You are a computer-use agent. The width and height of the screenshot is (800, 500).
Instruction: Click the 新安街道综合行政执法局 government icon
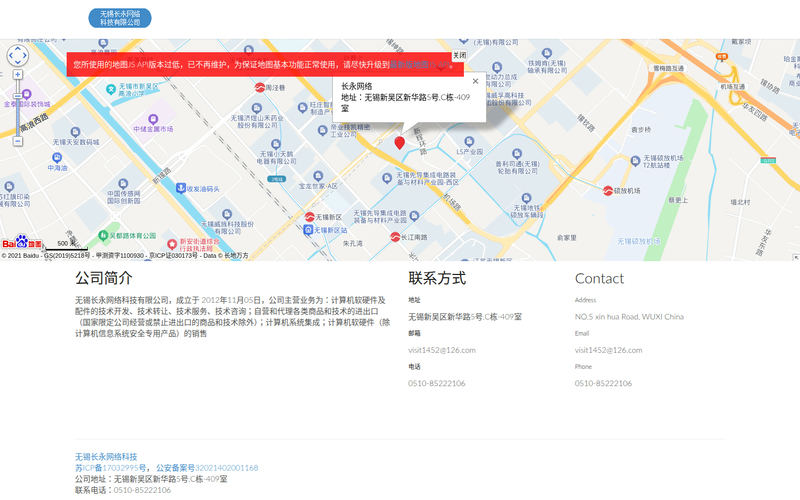coord(172,244)
